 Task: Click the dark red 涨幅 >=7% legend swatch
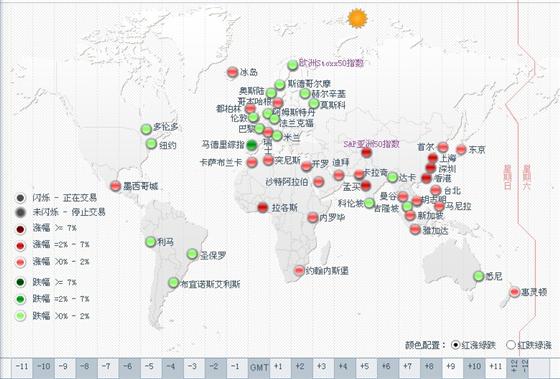20,229
